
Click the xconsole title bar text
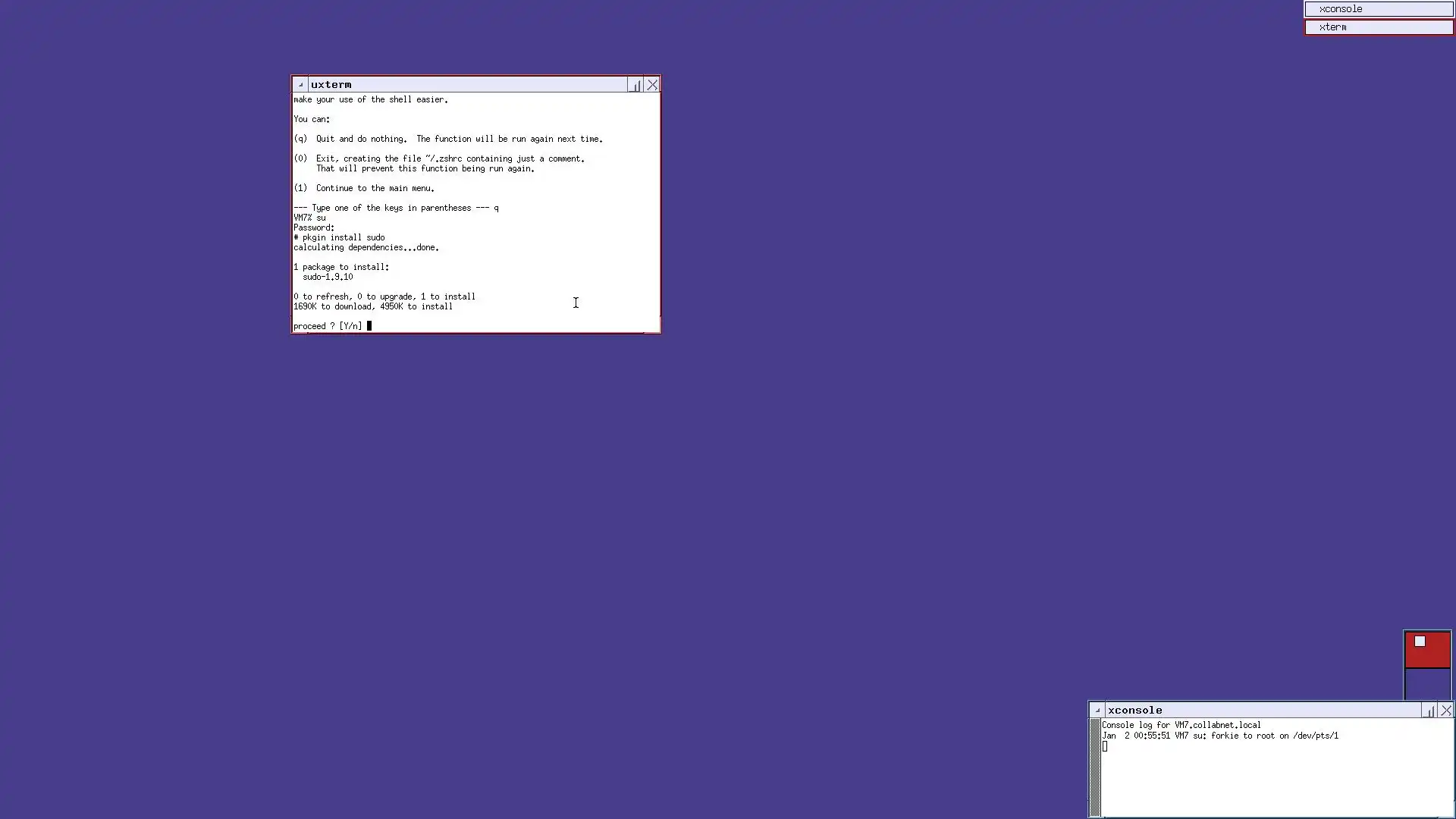[x=1134, y=711]
